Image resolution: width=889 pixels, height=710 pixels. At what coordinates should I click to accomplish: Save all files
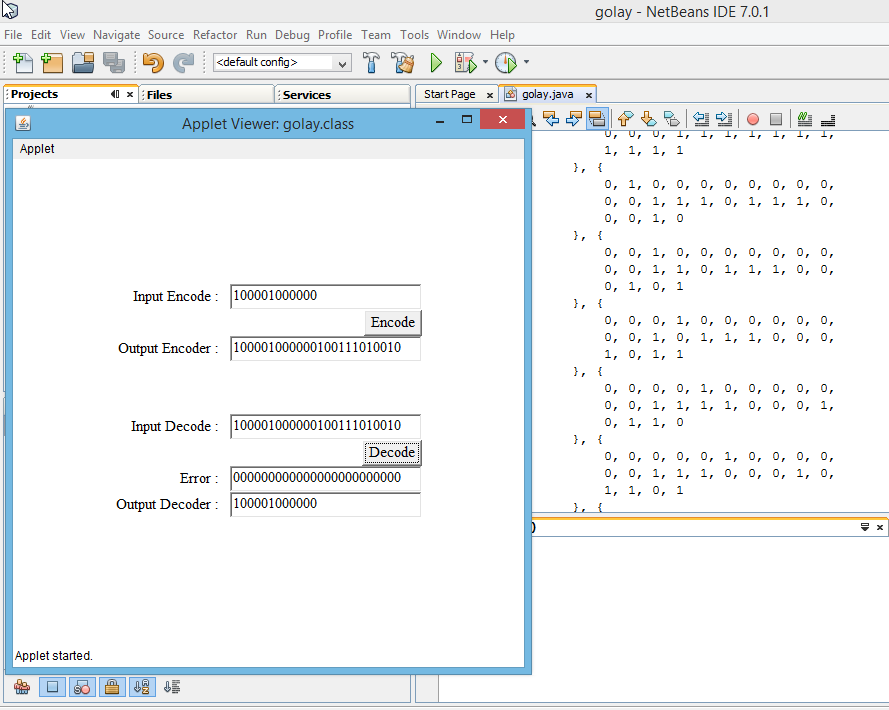pos(113,62)
